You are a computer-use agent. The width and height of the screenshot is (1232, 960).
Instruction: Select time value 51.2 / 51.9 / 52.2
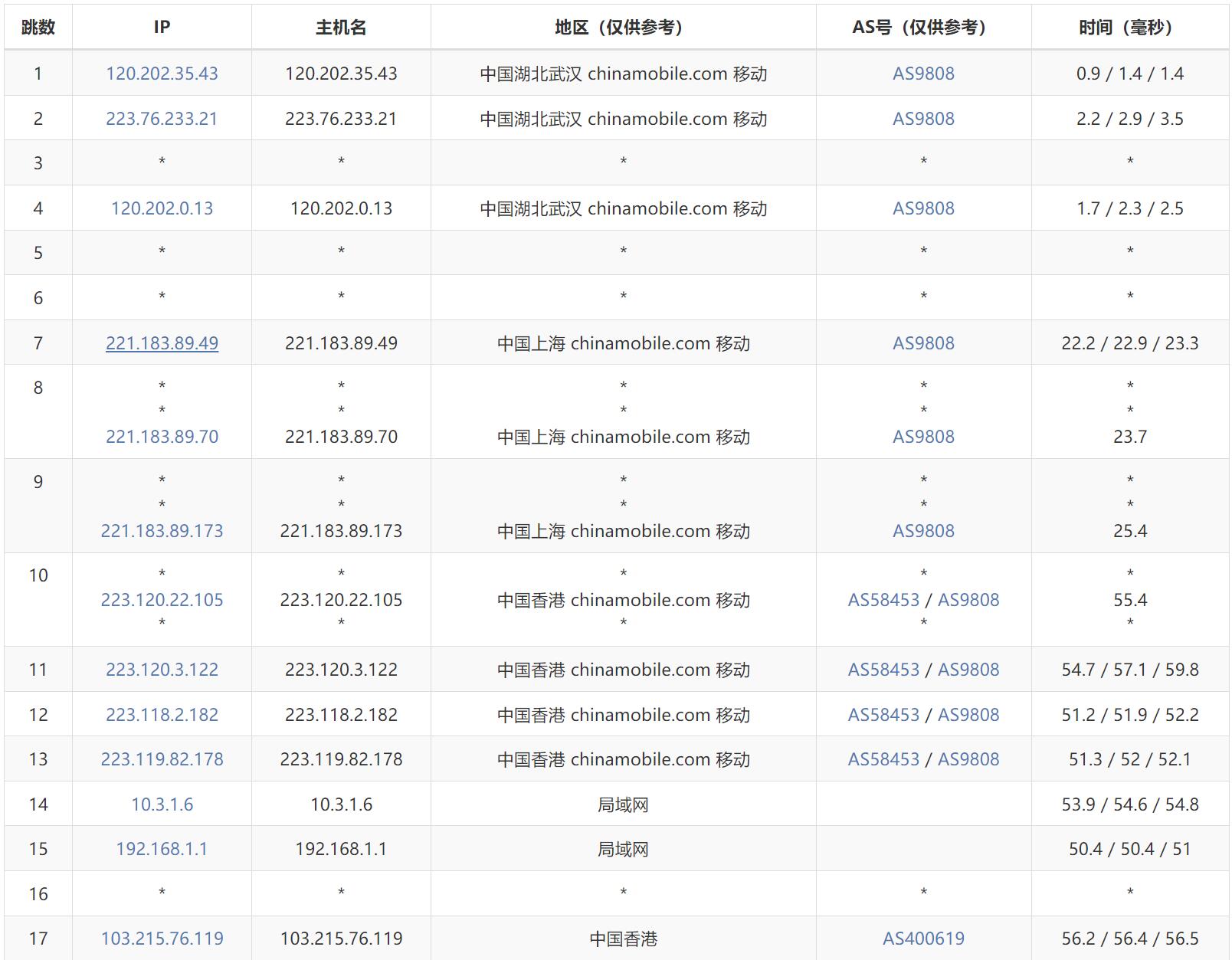coord(1130,715)
